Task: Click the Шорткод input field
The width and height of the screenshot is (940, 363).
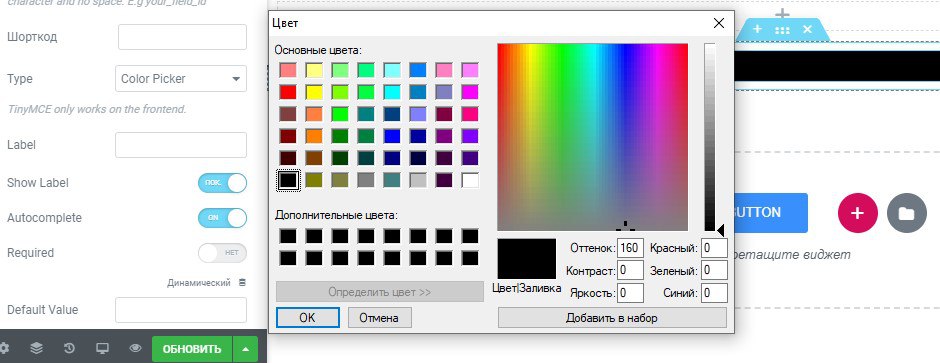Action: coord(182,37)
